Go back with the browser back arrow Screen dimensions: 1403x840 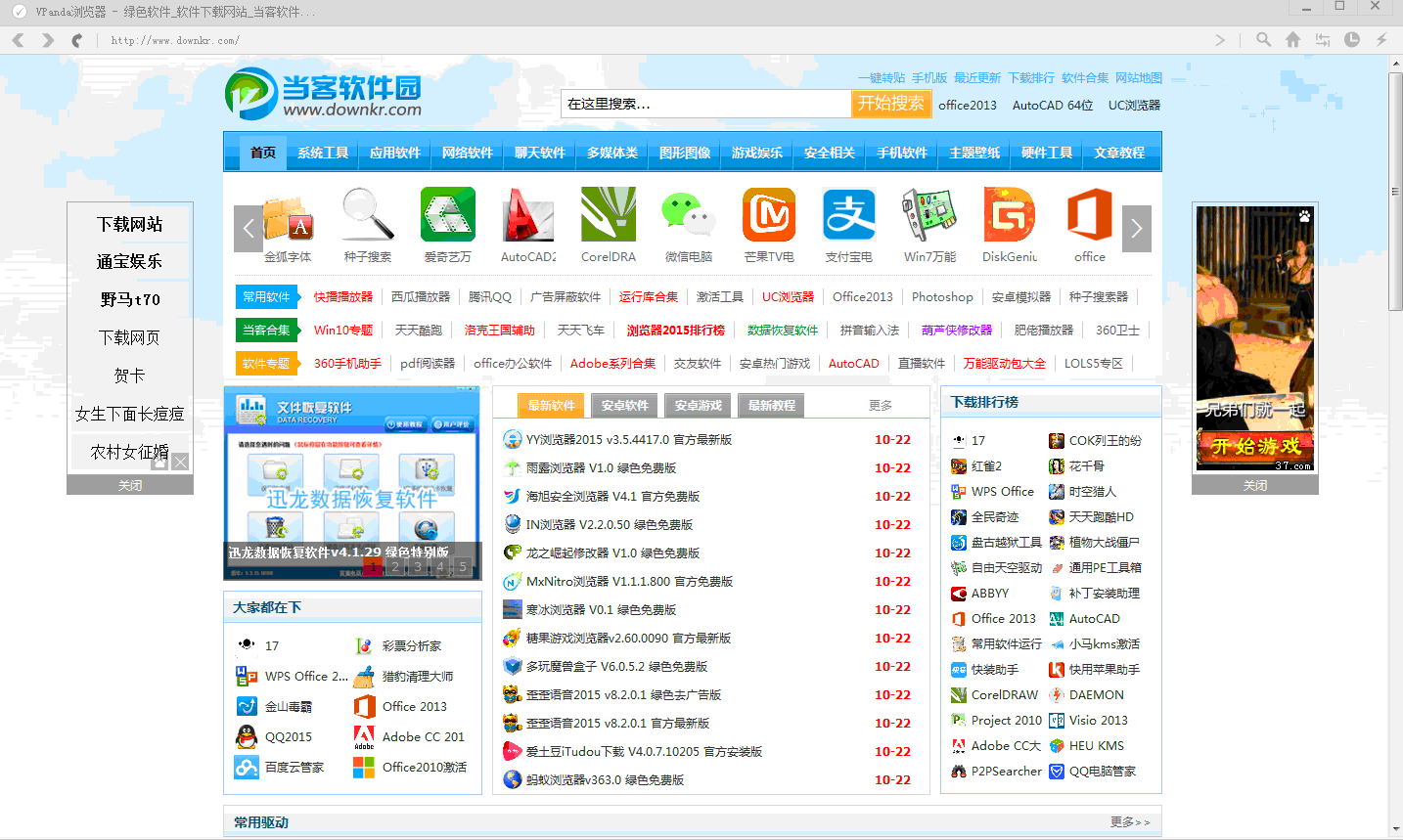(18, 40)
